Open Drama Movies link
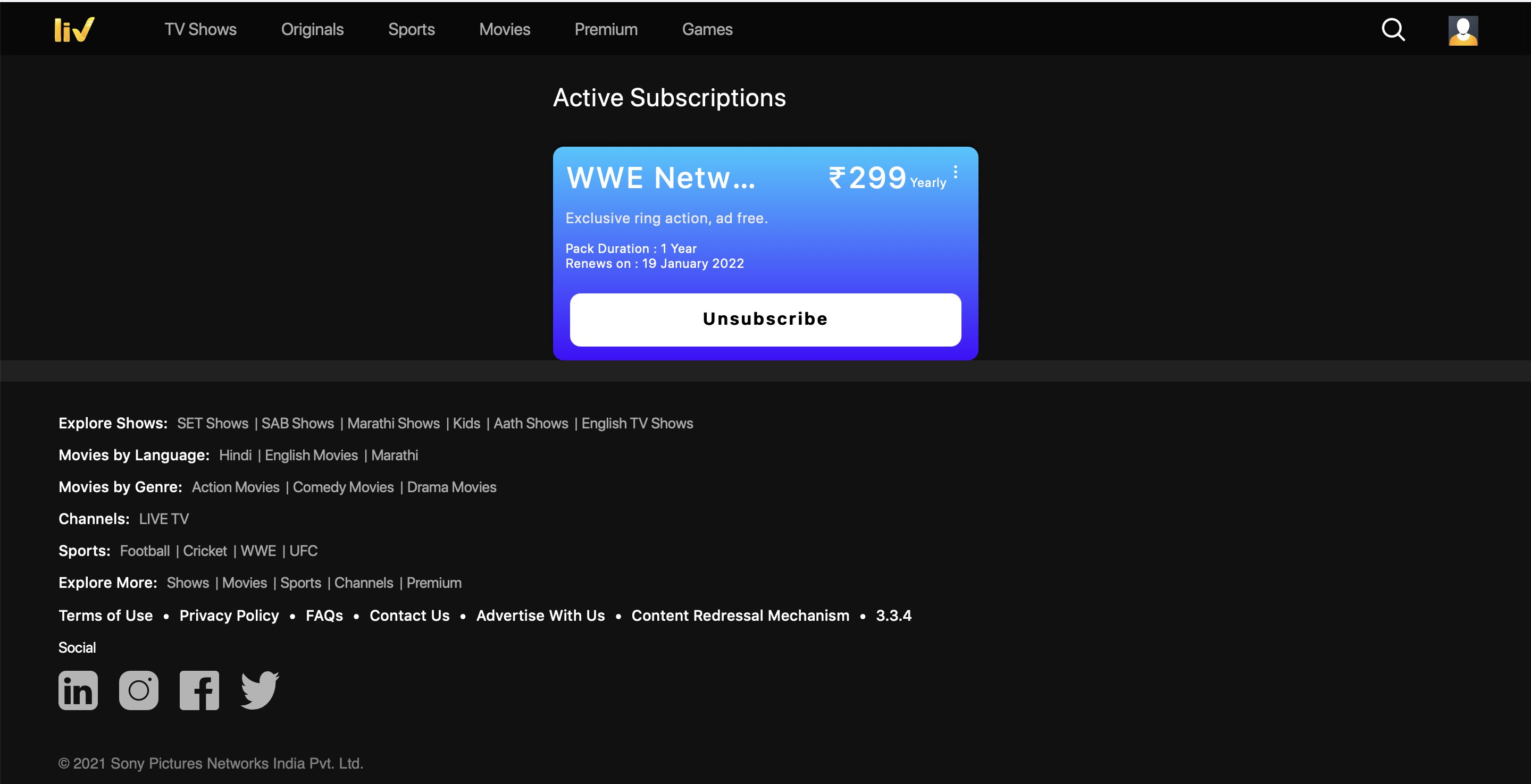The height and width of the screenshot is (784, 1531). [451, 487]
